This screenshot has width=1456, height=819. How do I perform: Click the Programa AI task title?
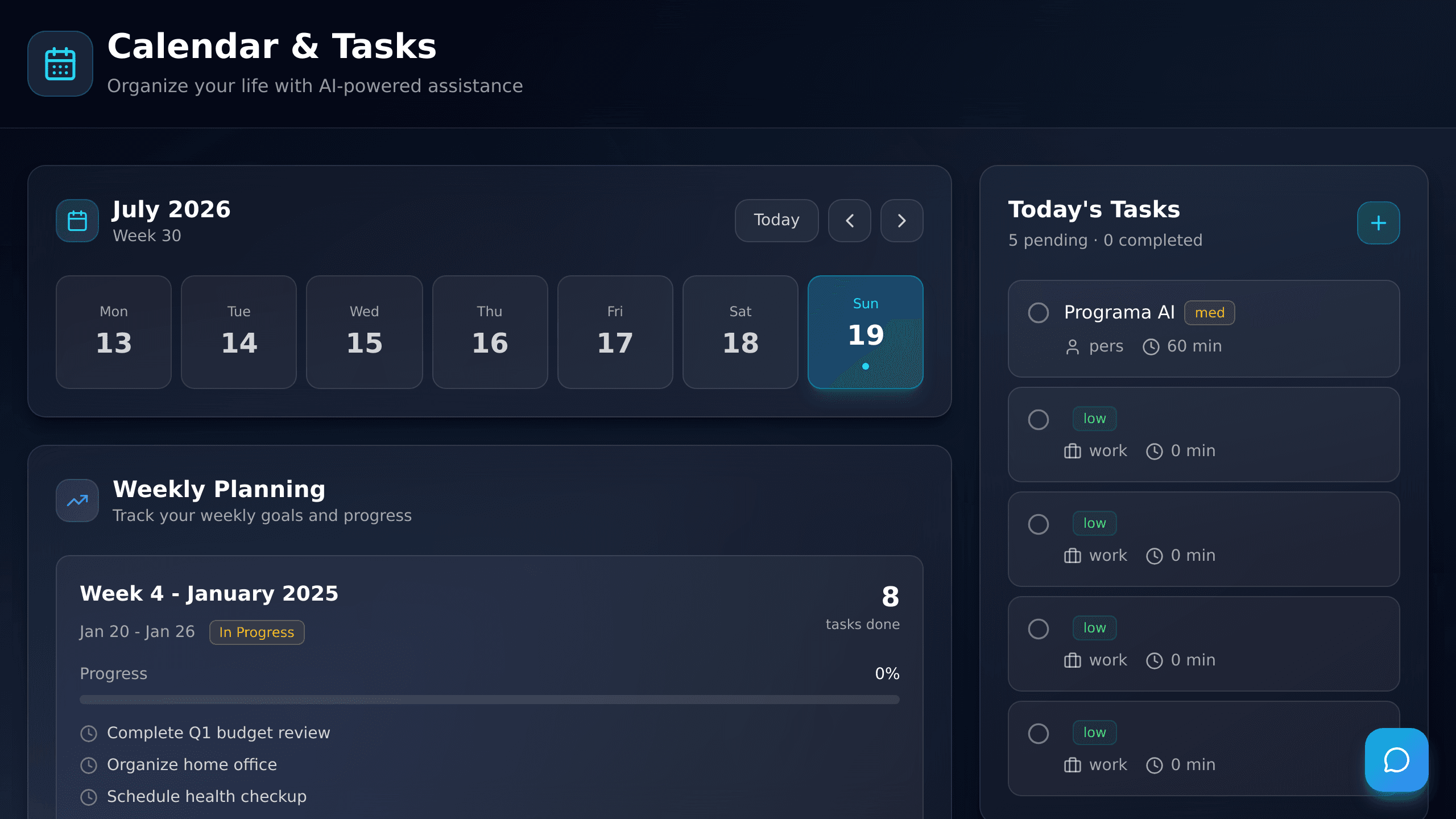[x=1119, y=312]
